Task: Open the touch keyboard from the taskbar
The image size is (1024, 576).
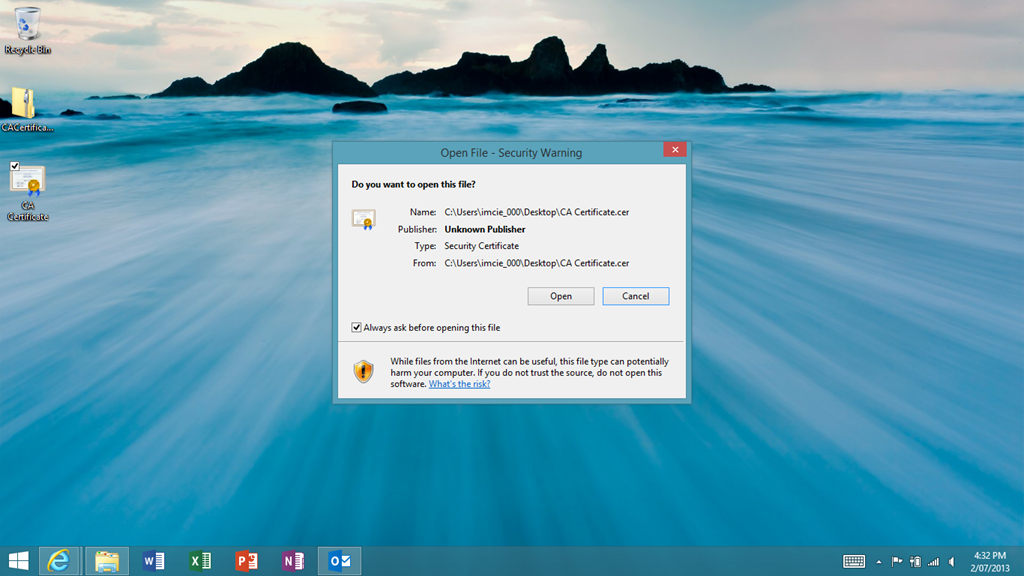Action: 854,561
